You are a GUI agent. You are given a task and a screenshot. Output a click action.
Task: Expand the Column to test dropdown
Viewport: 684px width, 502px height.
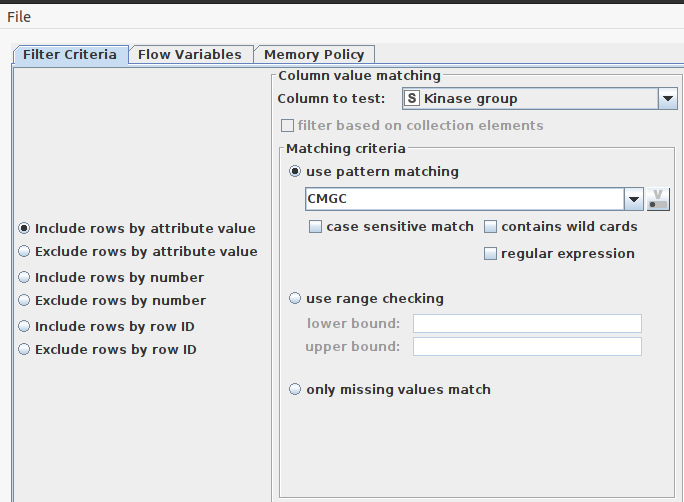point(667,98)
